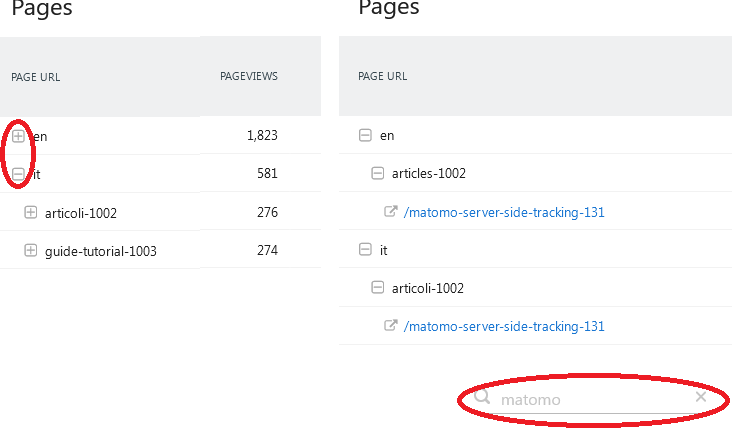Viewport: 733px width, 434px height.
Task: Click PAGE URL header in left table
Action: tap(36, 76)
